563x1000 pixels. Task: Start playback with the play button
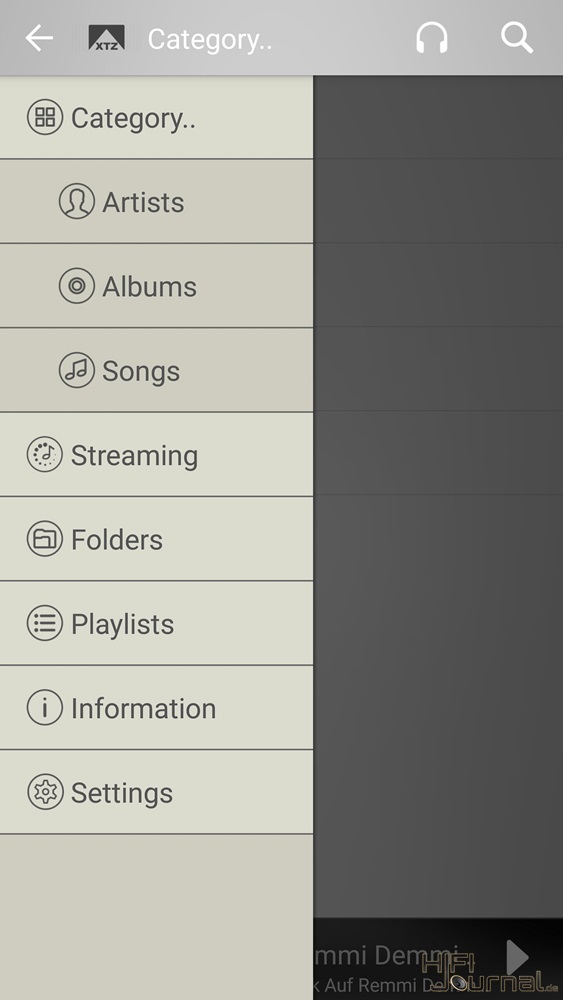click(517, 957)
